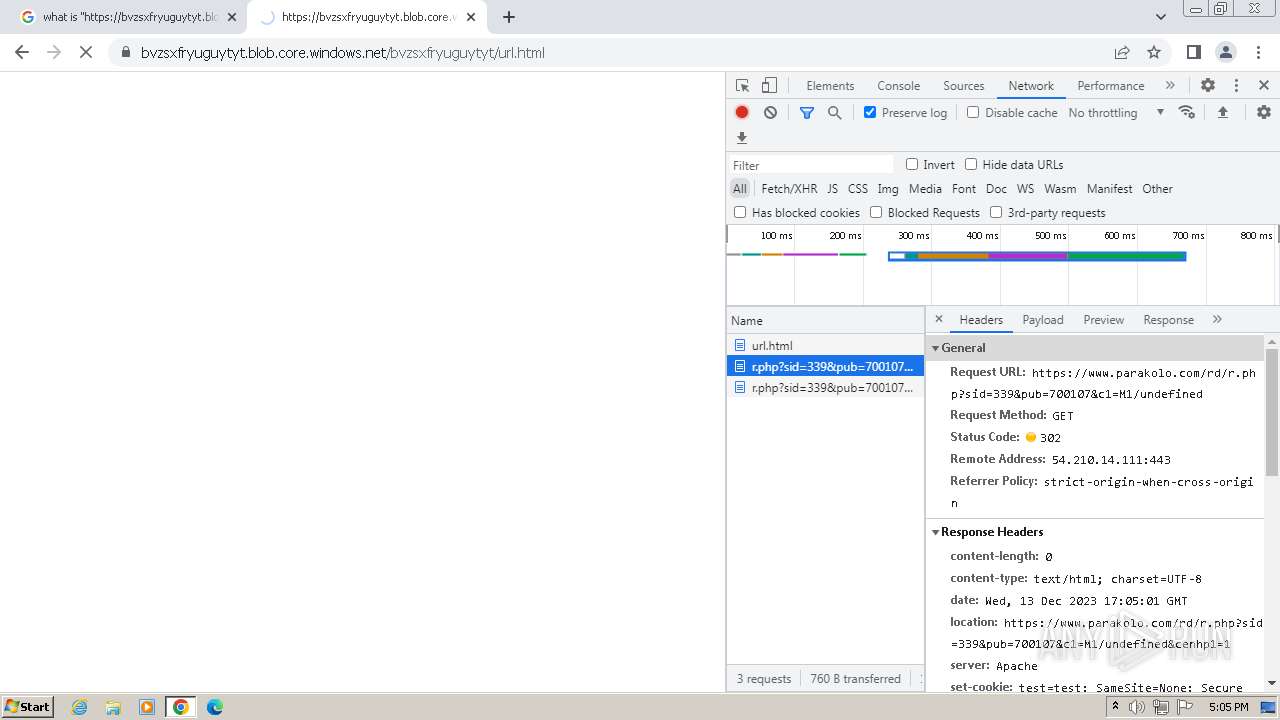Click the network timeline overview bar
1280x720 pixels.
[x=1037, y=256]
